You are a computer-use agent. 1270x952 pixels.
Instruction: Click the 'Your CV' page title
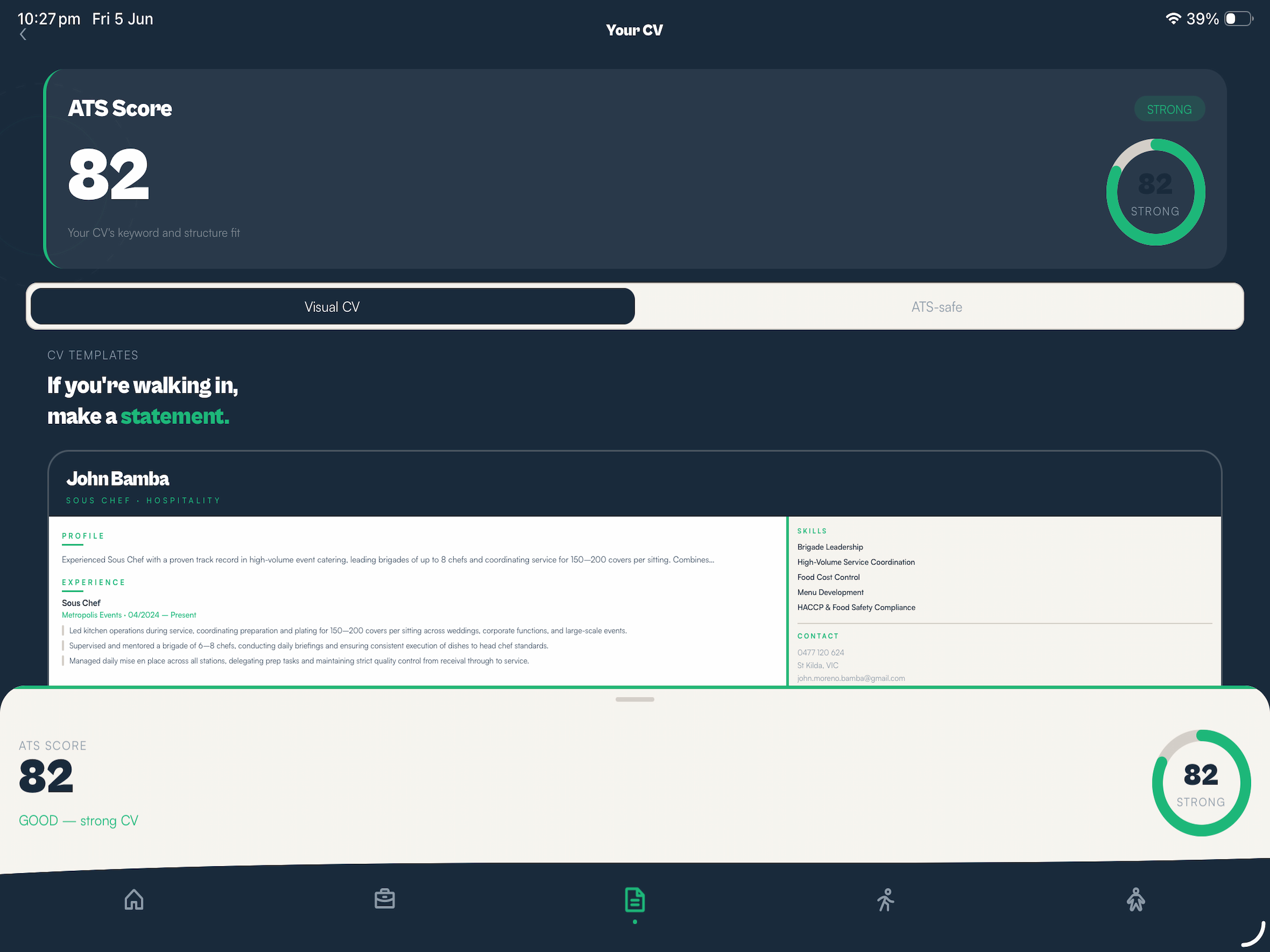635,30
